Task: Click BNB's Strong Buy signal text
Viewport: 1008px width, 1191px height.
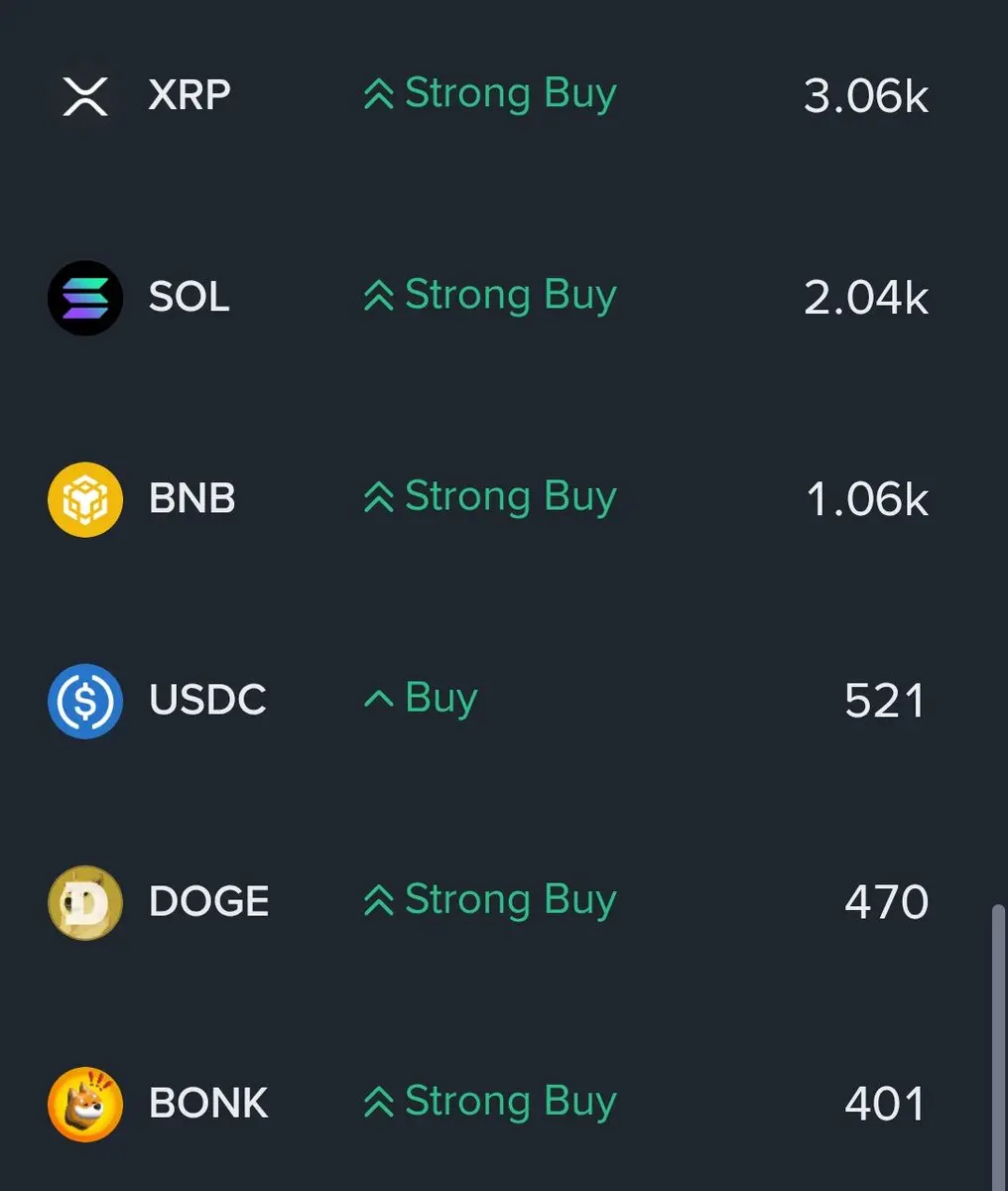Action: [511, 497]
